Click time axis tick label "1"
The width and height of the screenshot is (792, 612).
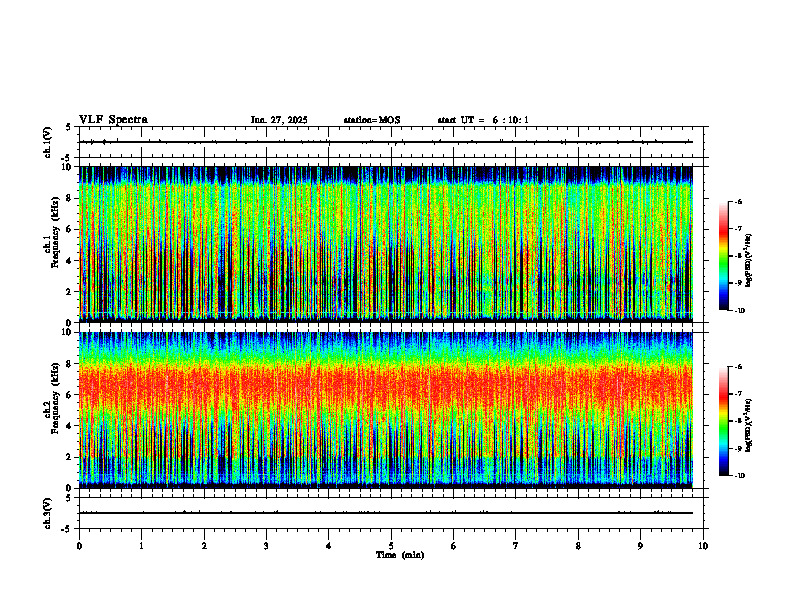[141, 546]
